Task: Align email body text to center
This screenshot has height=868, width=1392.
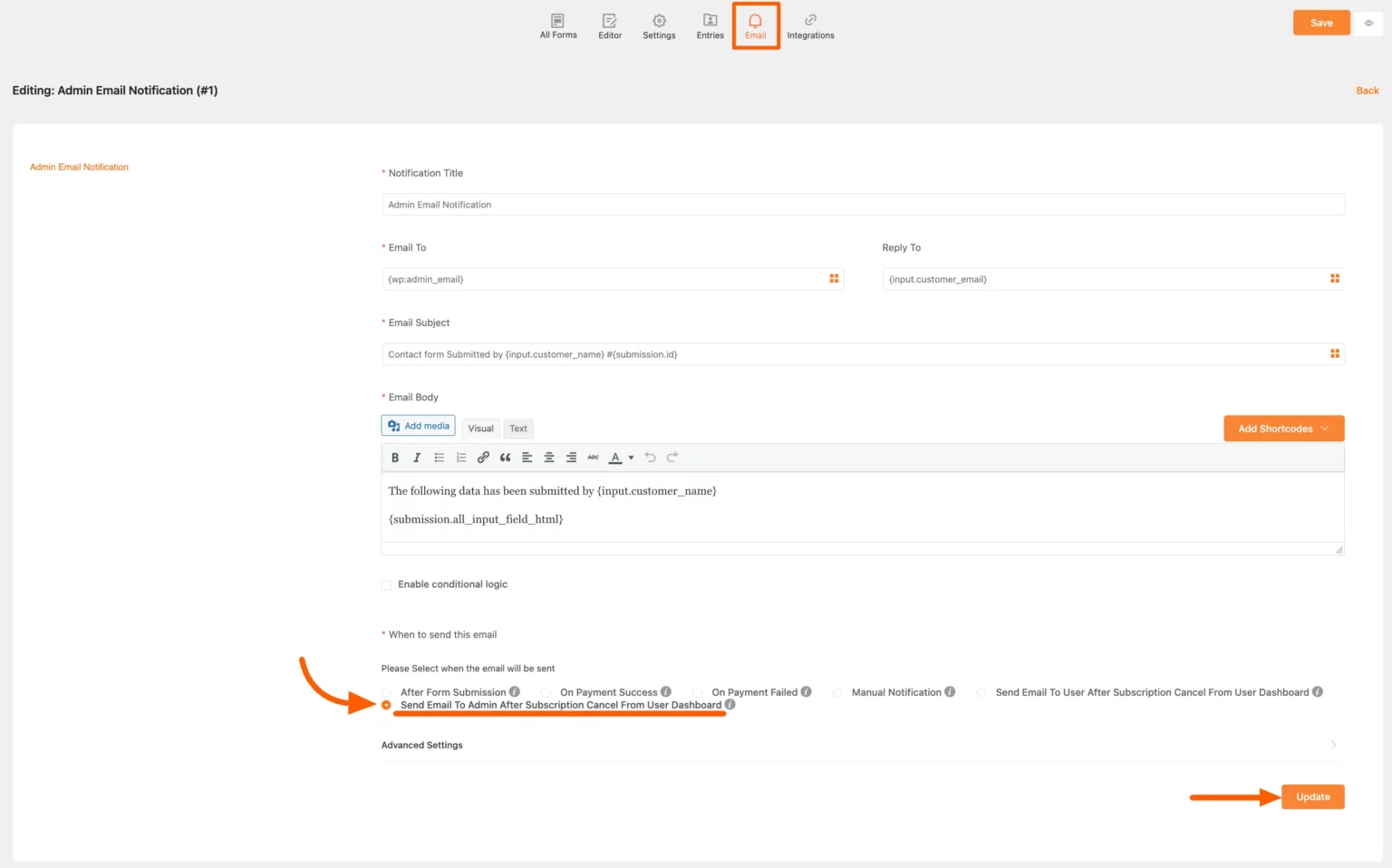Action: tap(548, 457)
